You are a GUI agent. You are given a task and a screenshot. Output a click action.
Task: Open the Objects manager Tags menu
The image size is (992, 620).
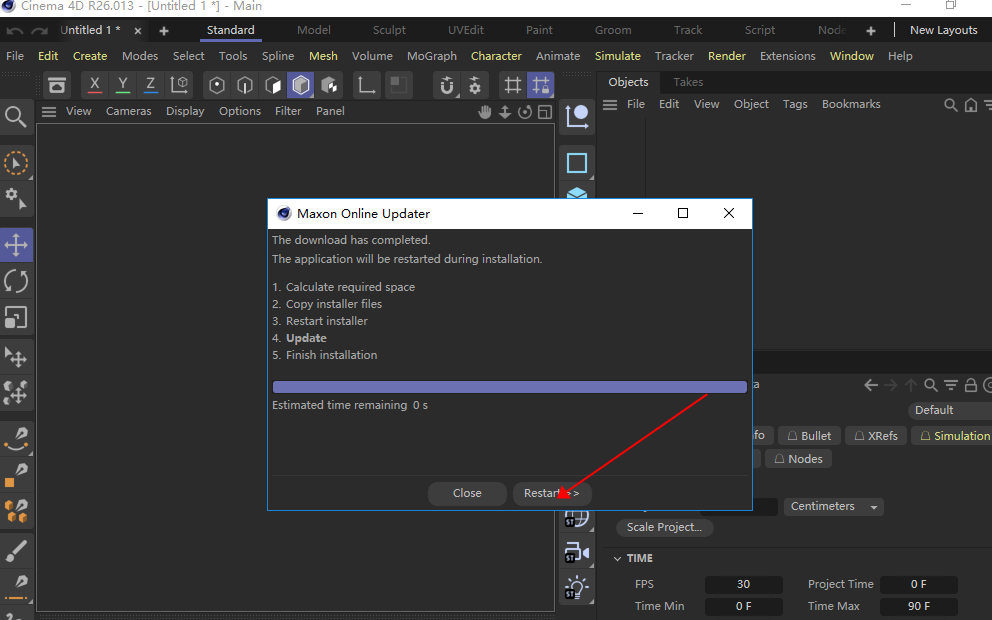coord(795,104)
